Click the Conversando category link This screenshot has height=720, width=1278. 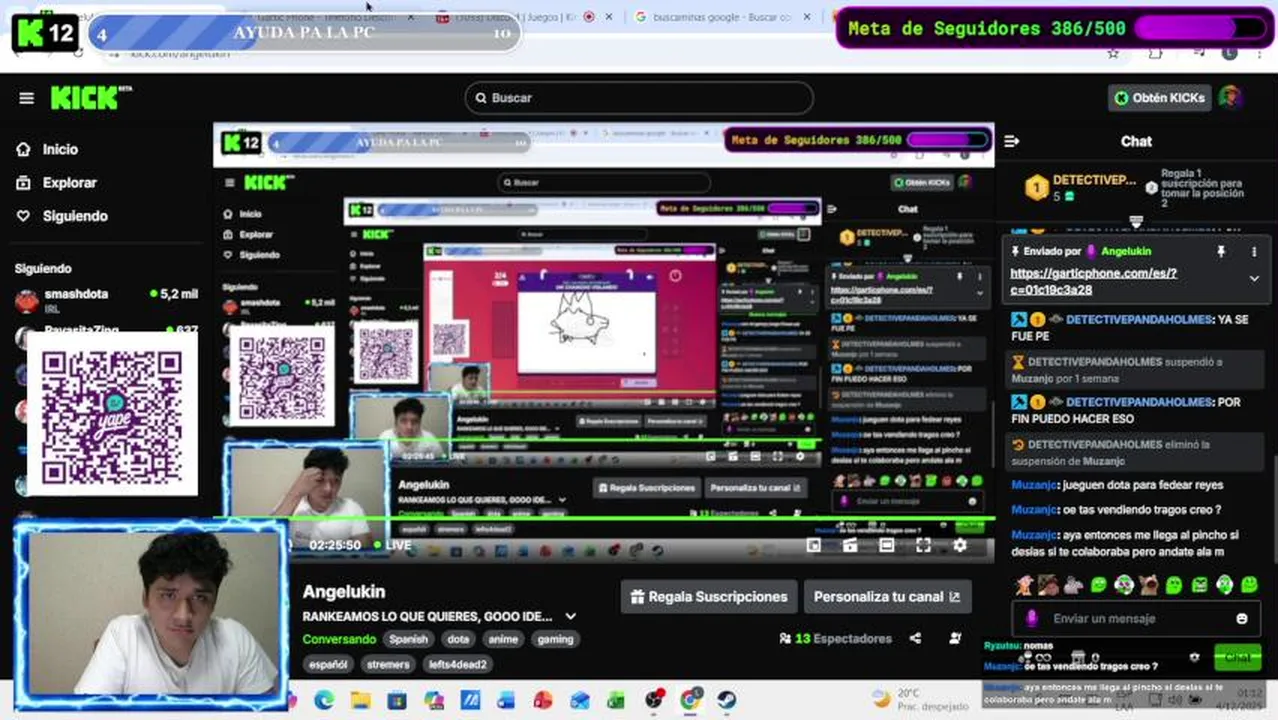point(339,639)
